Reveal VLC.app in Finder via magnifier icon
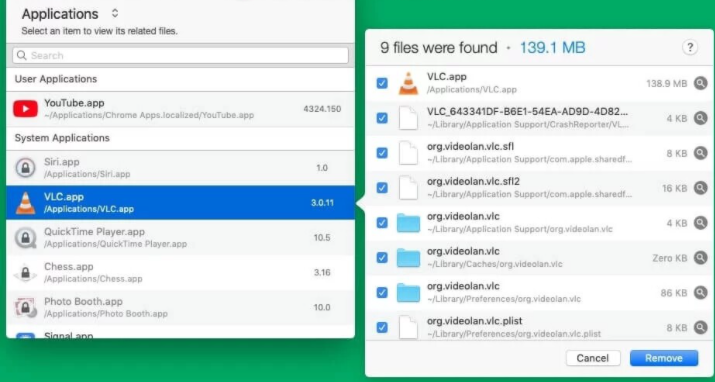715x382 pixels. (x=700, y=83)
